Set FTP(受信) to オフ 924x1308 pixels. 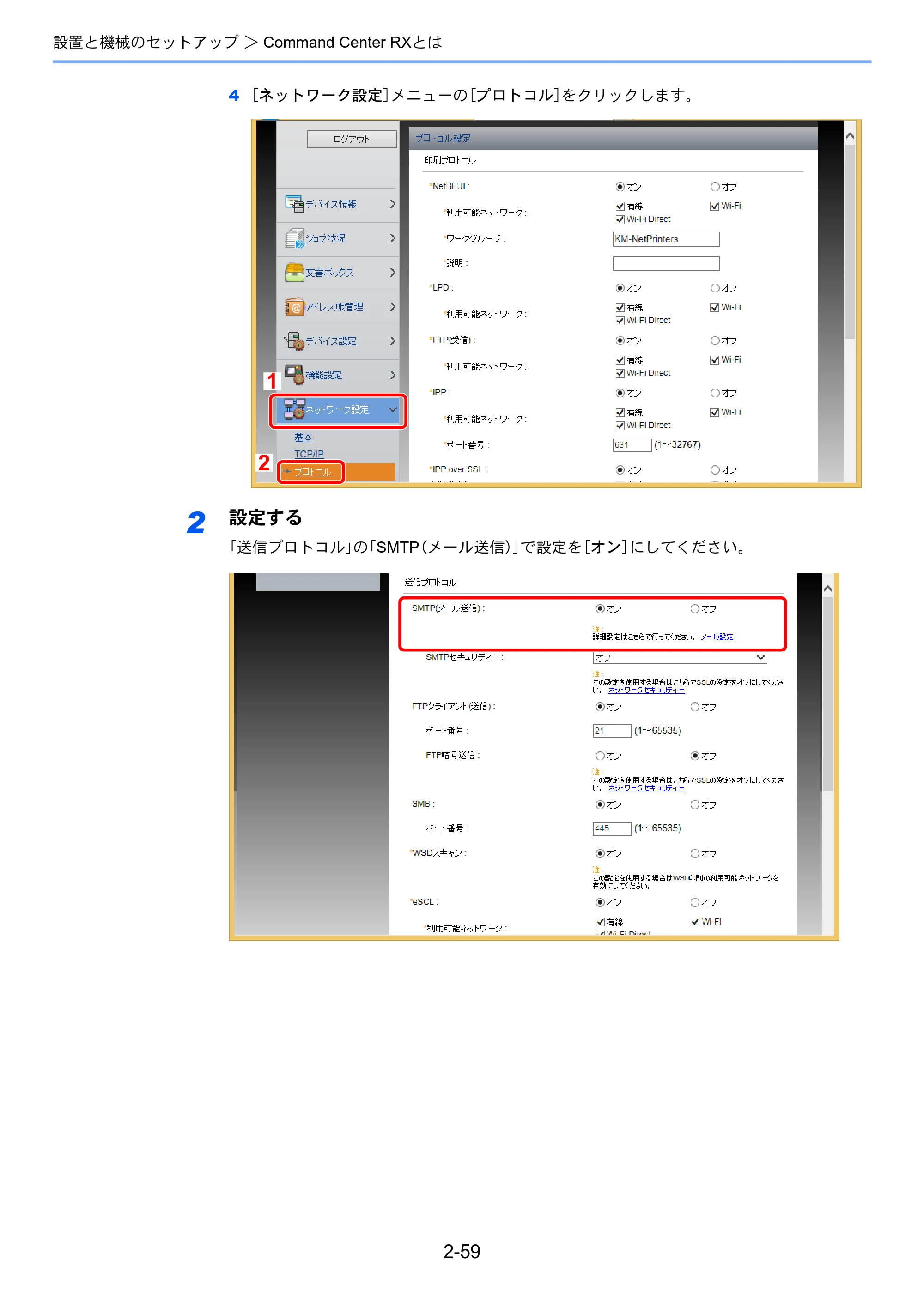pos(714,340)
